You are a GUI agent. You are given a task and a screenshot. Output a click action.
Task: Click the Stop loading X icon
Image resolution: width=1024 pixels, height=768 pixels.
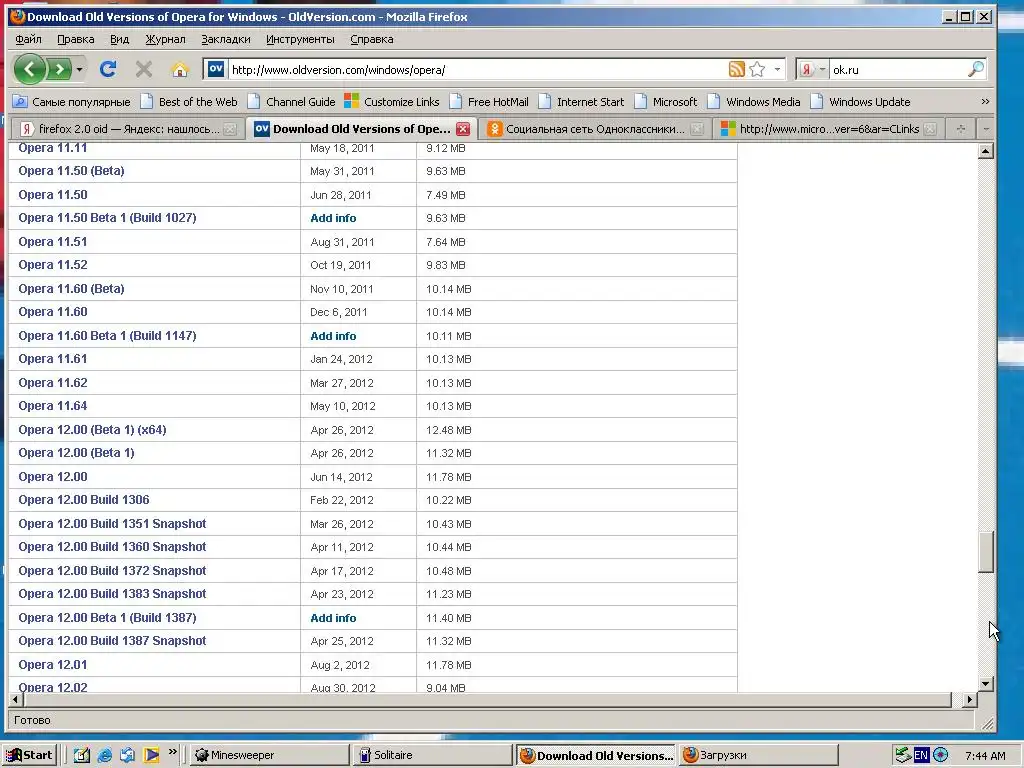144,69
